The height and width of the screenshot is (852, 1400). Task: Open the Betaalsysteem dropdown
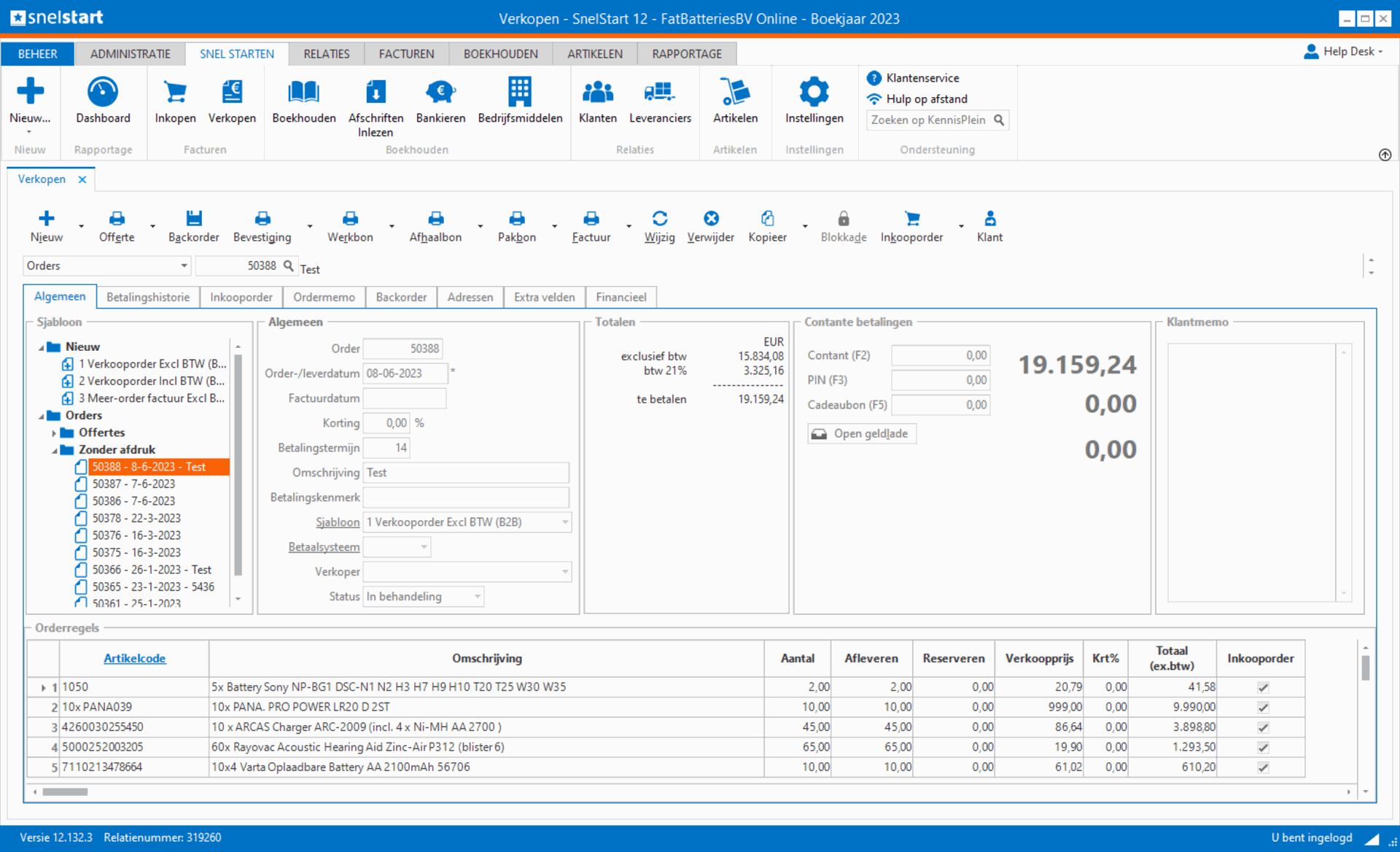(397, 547)
